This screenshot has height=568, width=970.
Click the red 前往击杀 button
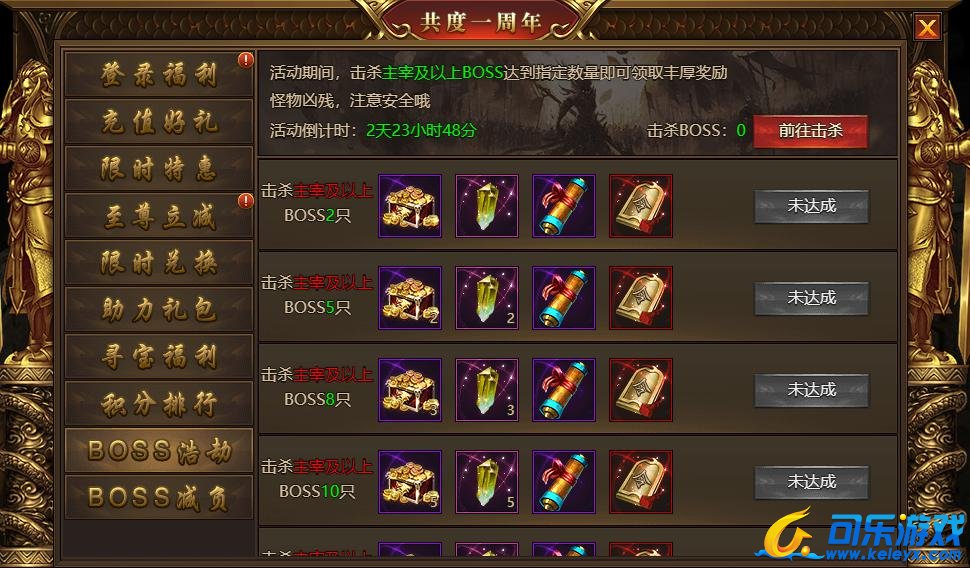coord(810,131)
